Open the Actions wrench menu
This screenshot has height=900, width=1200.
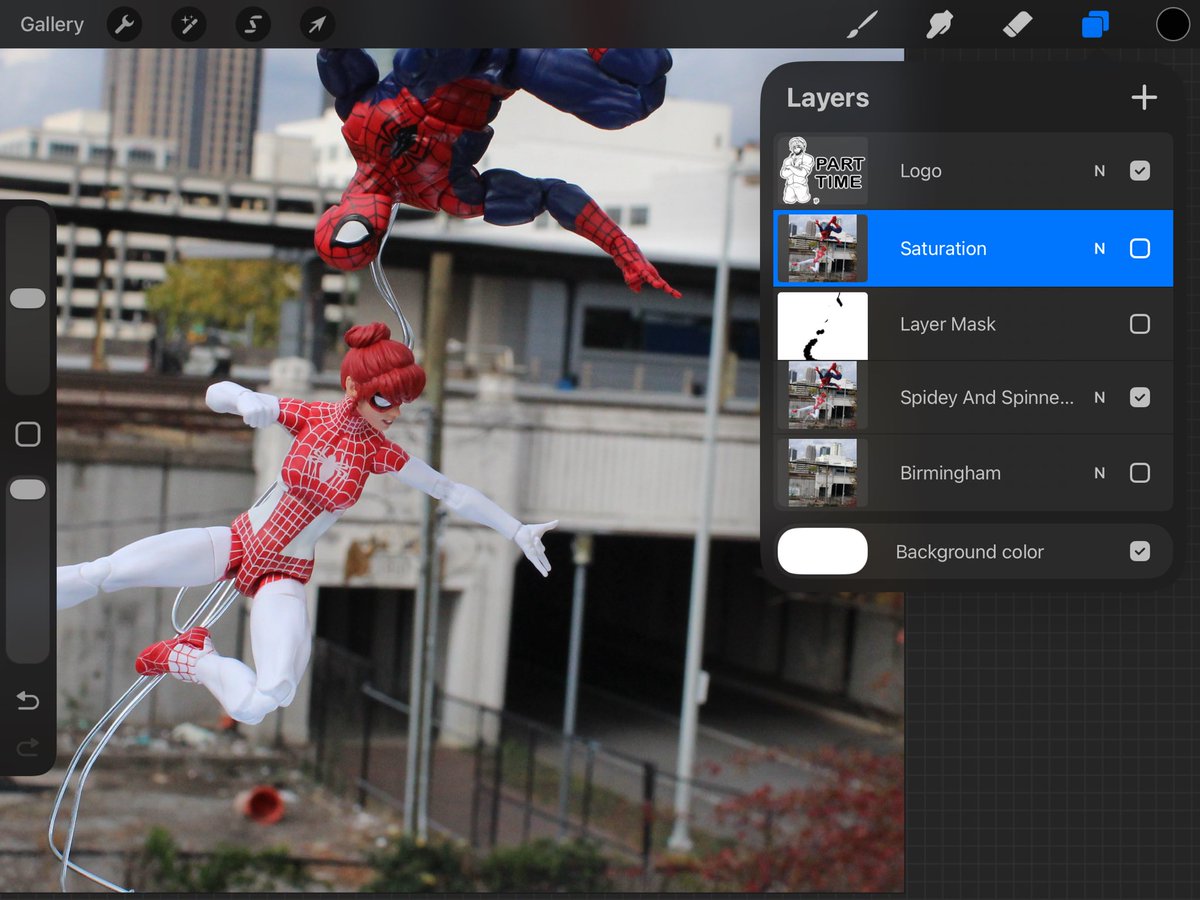tap(124, 24)
